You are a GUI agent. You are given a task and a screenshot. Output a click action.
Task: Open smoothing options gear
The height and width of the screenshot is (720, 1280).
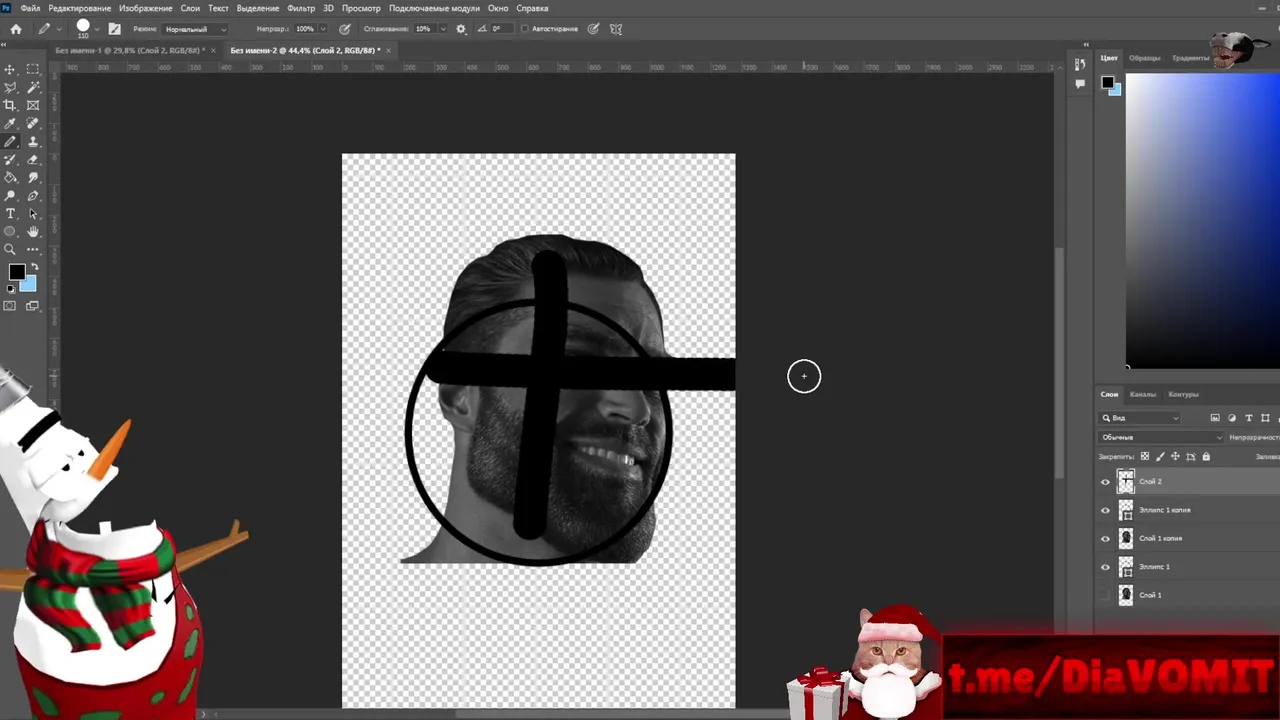461,29
